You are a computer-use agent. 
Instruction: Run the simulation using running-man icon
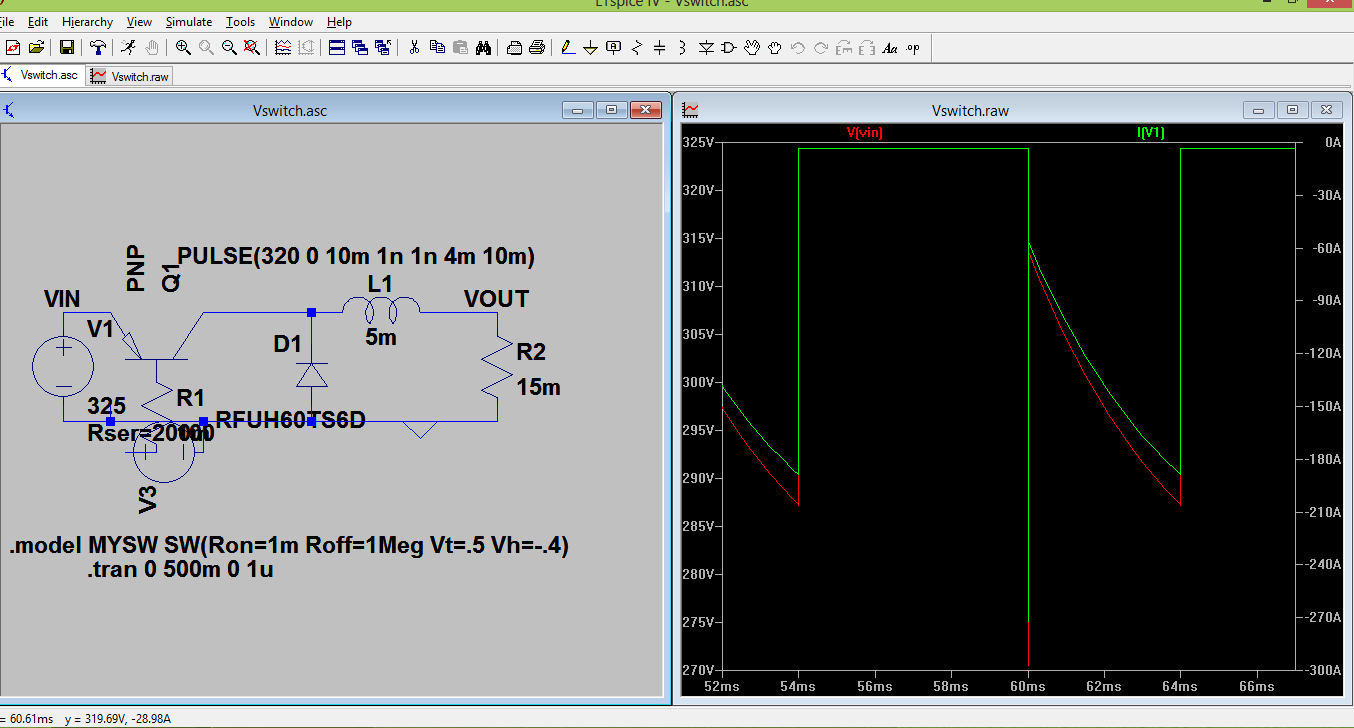click(128, 47)
